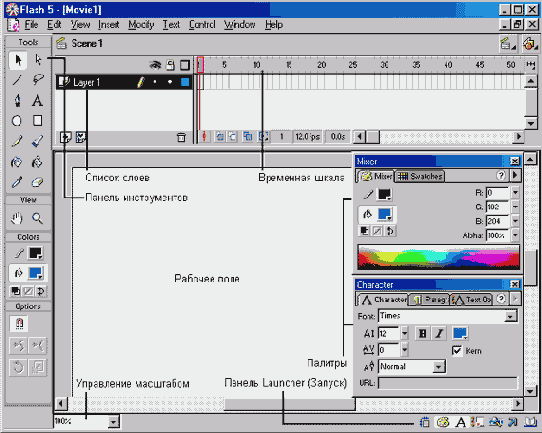Open the Modify menu
Viewport: 542px width, 433px height.
141,25
